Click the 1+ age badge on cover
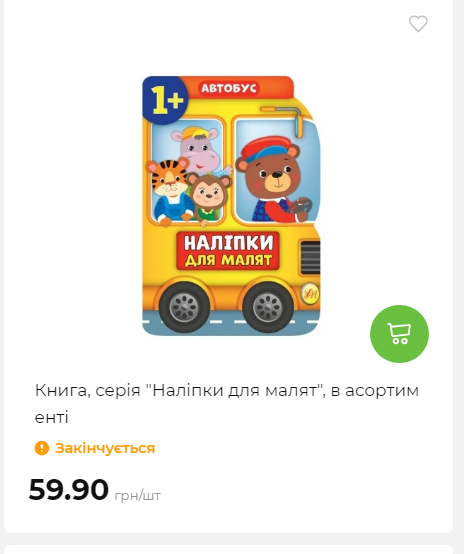Viewport: 464px width, 554px height. tap(165, 100)
